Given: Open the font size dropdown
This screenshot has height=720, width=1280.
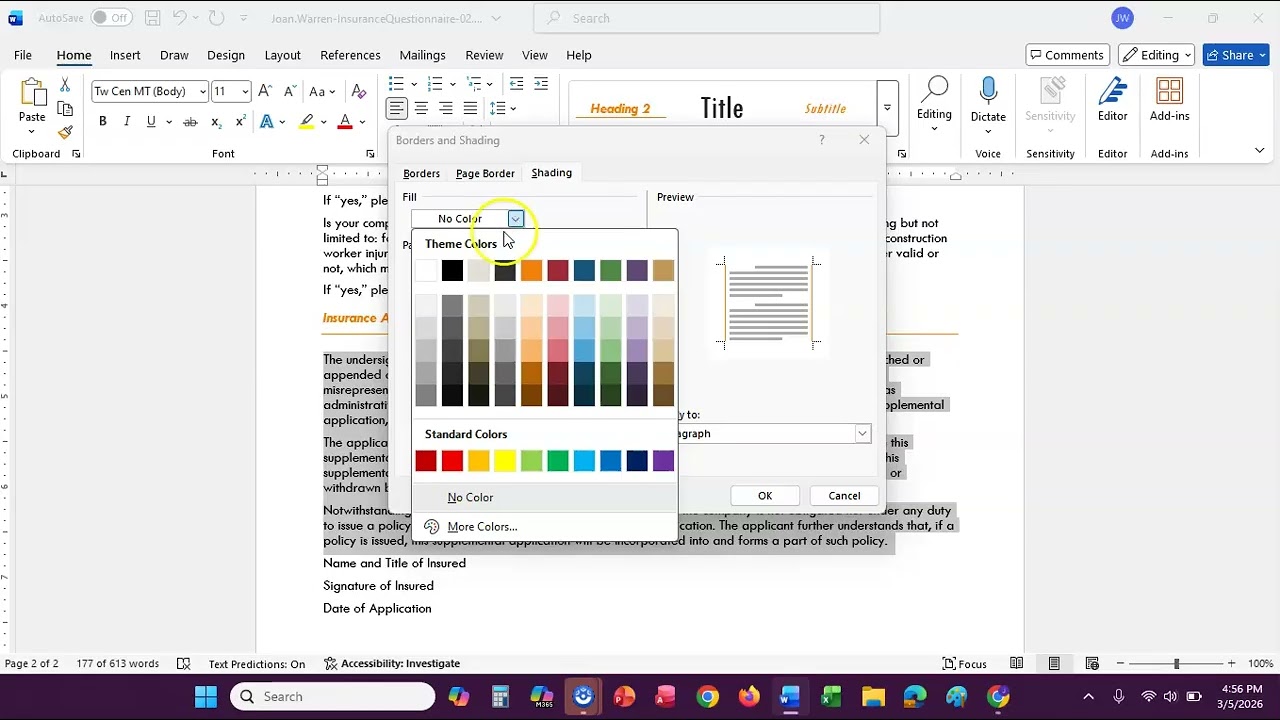Looking at the screenshot, I should (246, 92).
